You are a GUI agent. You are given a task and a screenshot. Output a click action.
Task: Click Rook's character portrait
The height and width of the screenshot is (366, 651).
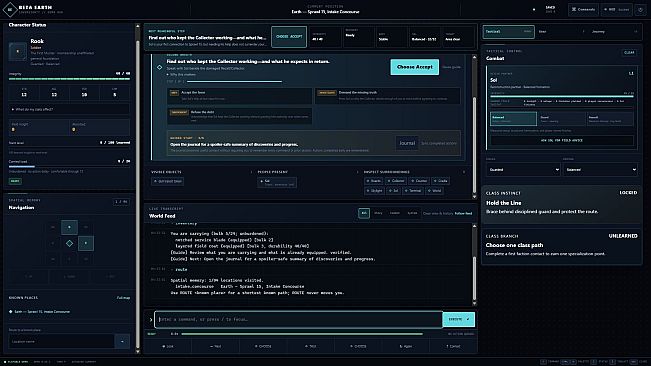click(17, 51)
